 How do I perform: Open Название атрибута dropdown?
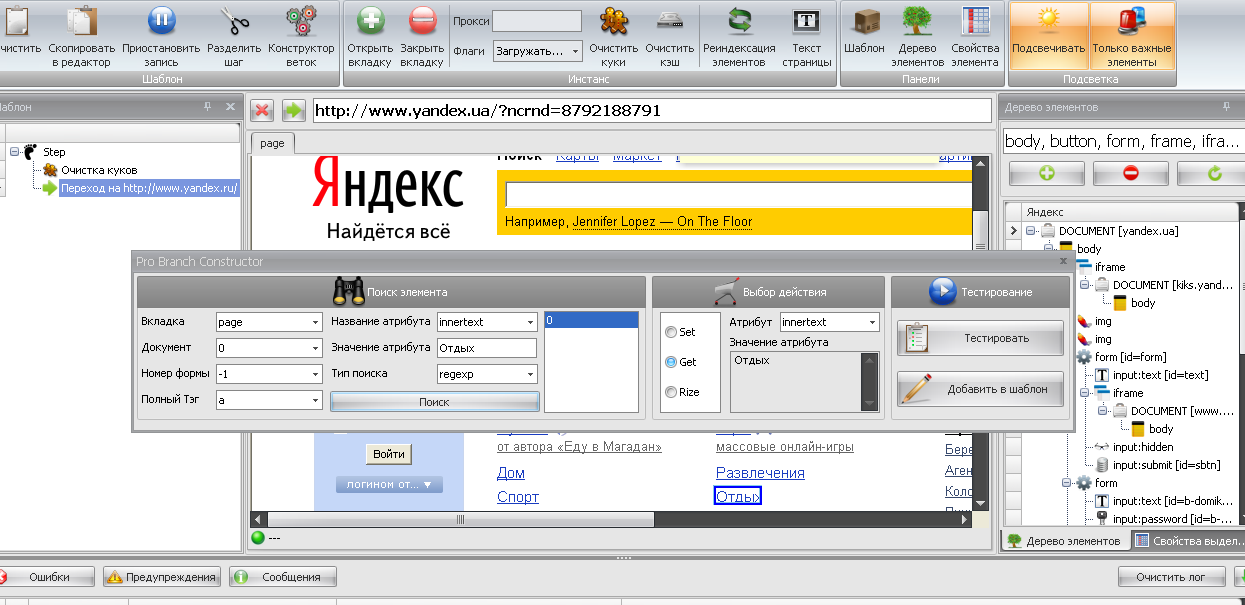(x=530, y=322)
